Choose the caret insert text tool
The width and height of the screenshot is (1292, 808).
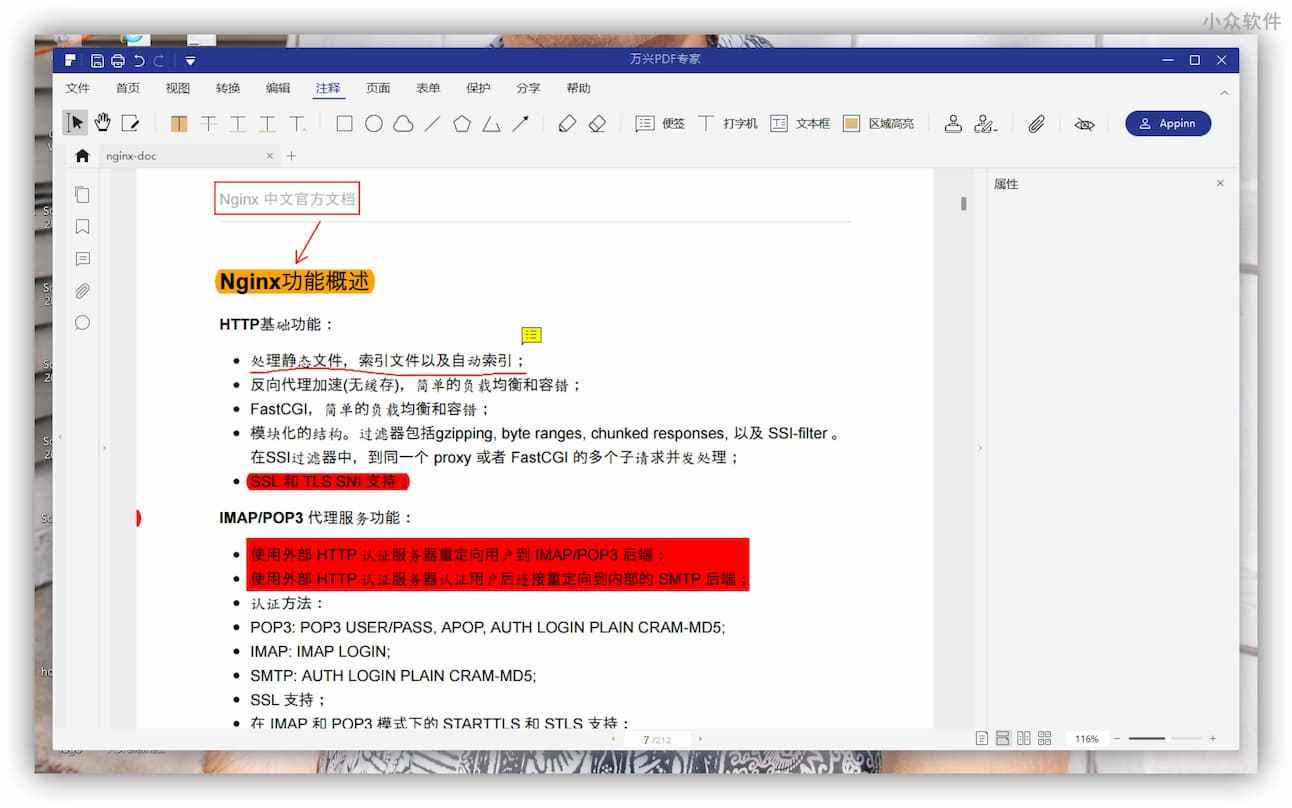point(298,124)
